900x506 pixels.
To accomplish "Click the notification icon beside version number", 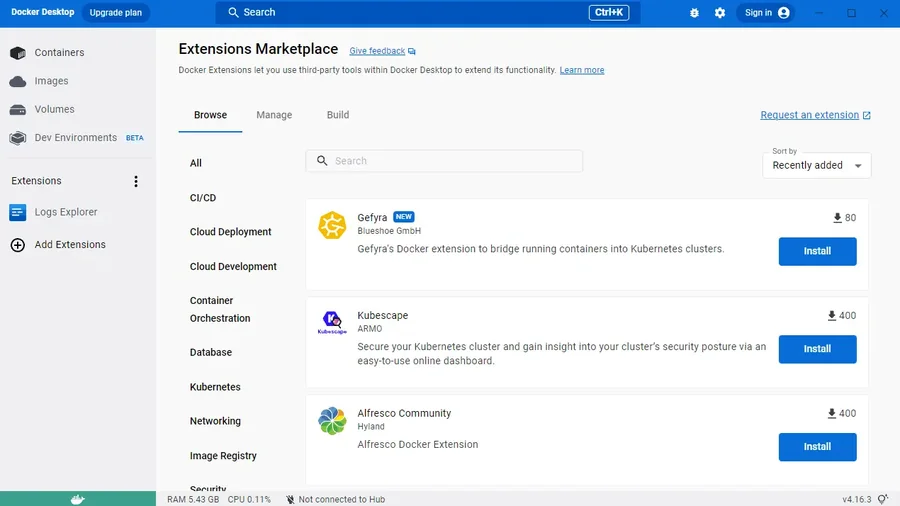I will 883,499.
